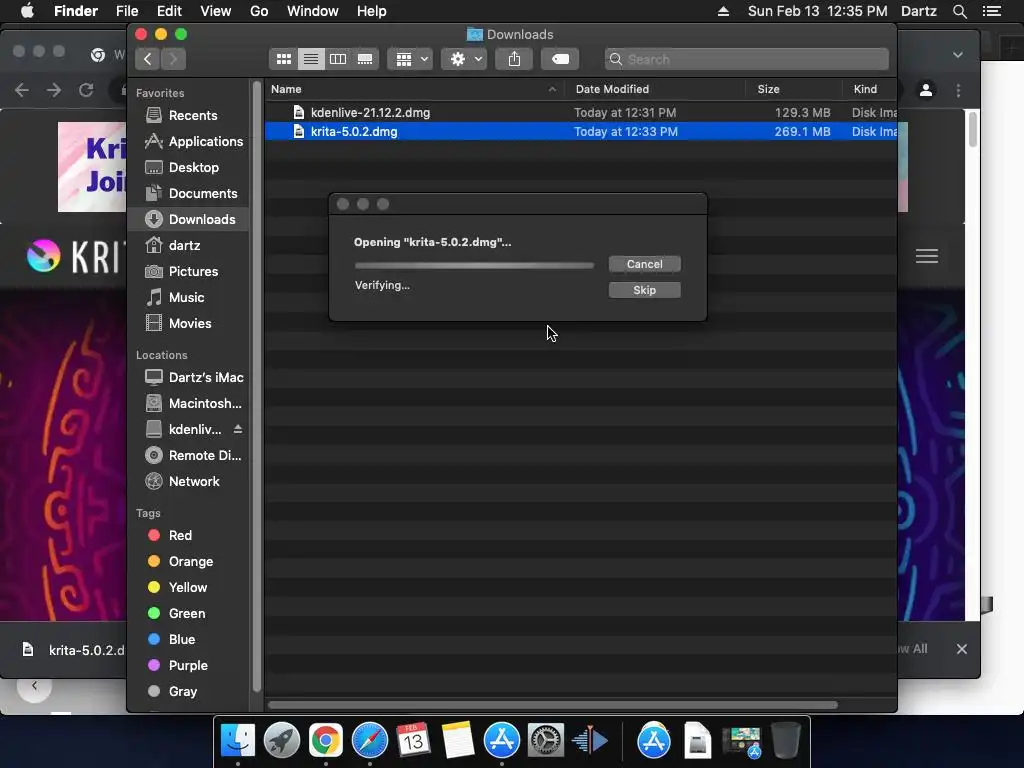Open Google Chrome from the Dock
This screenshot has width=1024, height=768.
click(x=326, y=741)
